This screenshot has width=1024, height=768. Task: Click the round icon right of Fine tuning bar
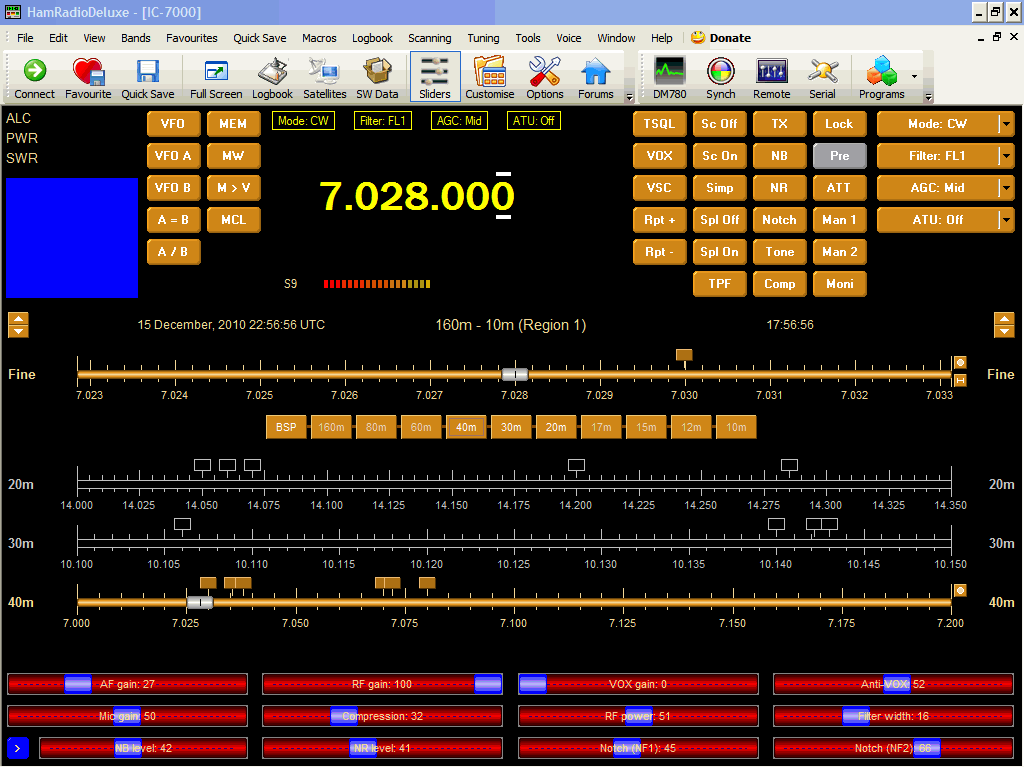coord(960,362)
